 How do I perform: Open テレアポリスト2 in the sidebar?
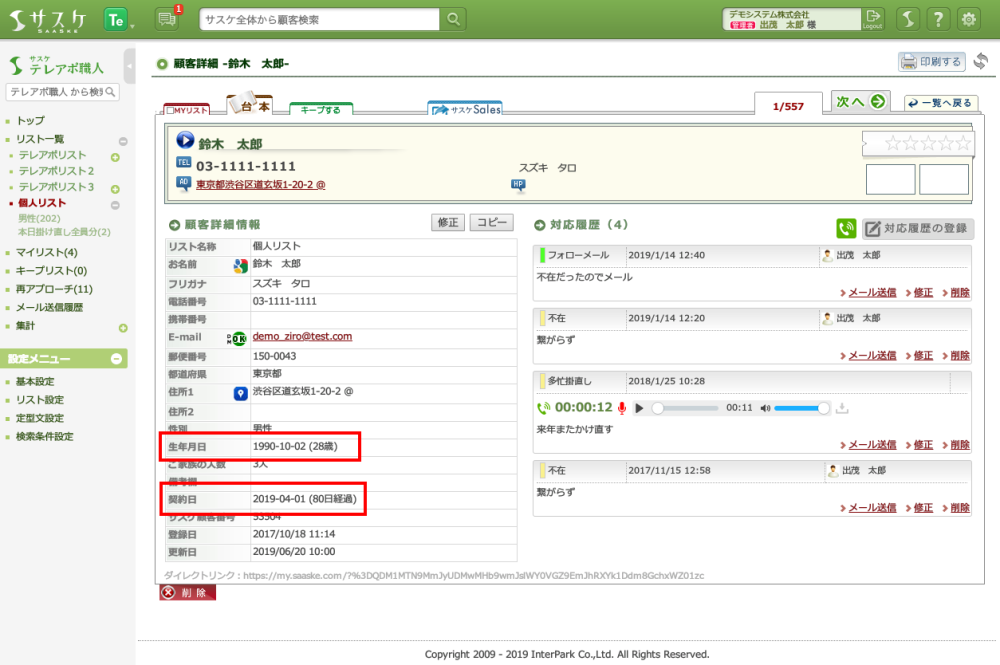(x=56, y=171)
